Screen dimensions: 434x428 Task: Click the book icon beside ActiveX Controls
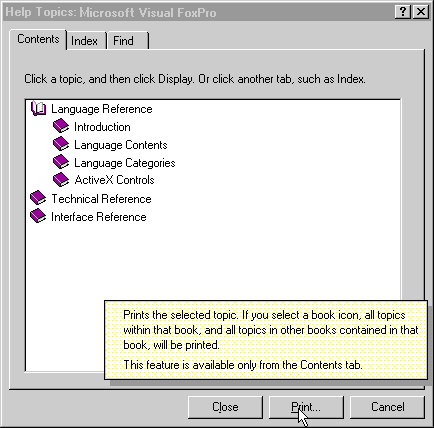coord(61,180)
